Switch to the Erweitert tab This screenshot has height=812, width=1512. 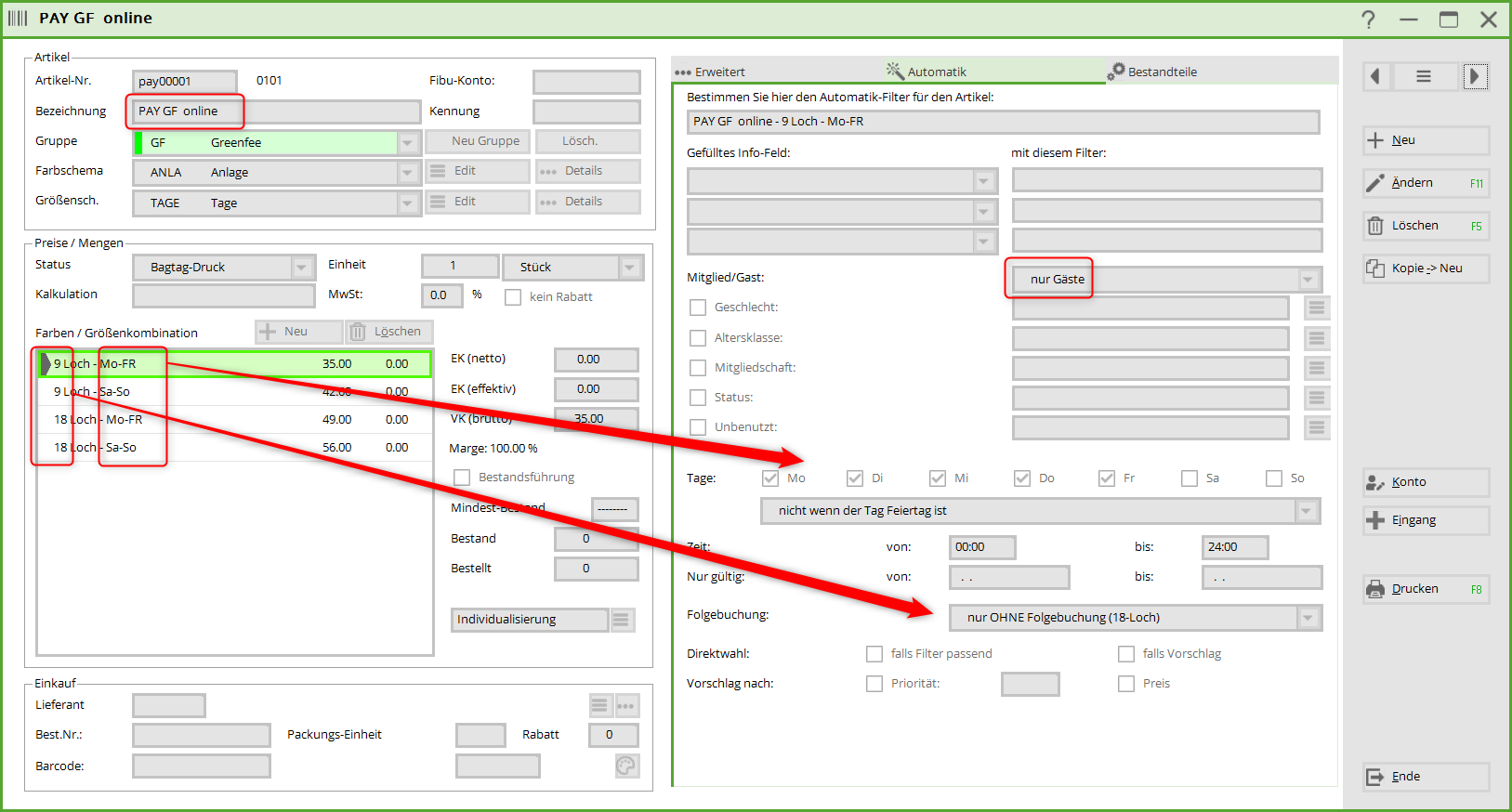(711, 72)
